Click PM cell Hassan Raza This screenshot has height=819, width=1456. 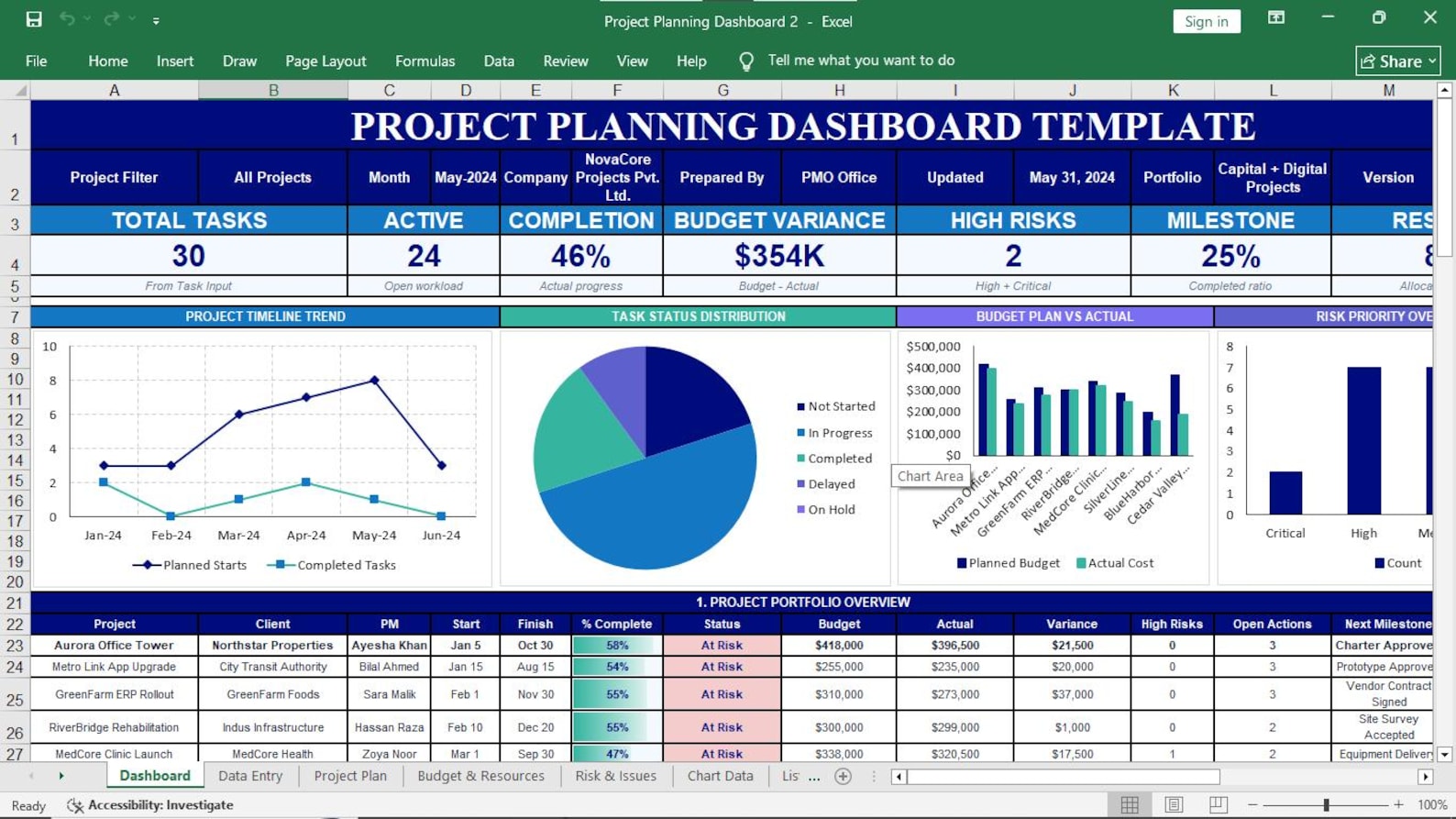click(x=389, y=727)
